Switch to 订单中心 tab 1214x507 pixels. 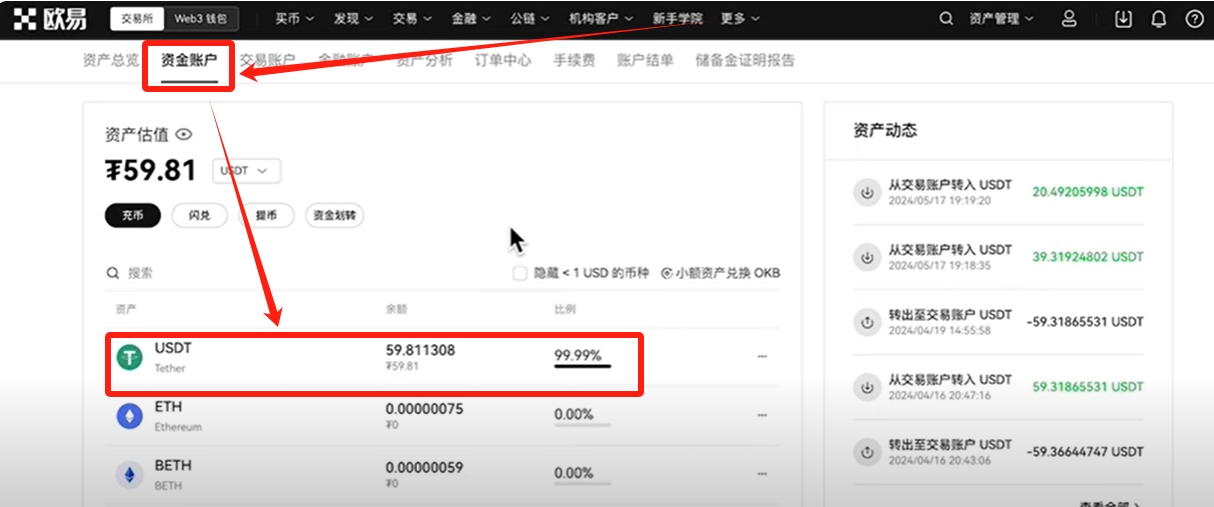(x=503, y=60)
